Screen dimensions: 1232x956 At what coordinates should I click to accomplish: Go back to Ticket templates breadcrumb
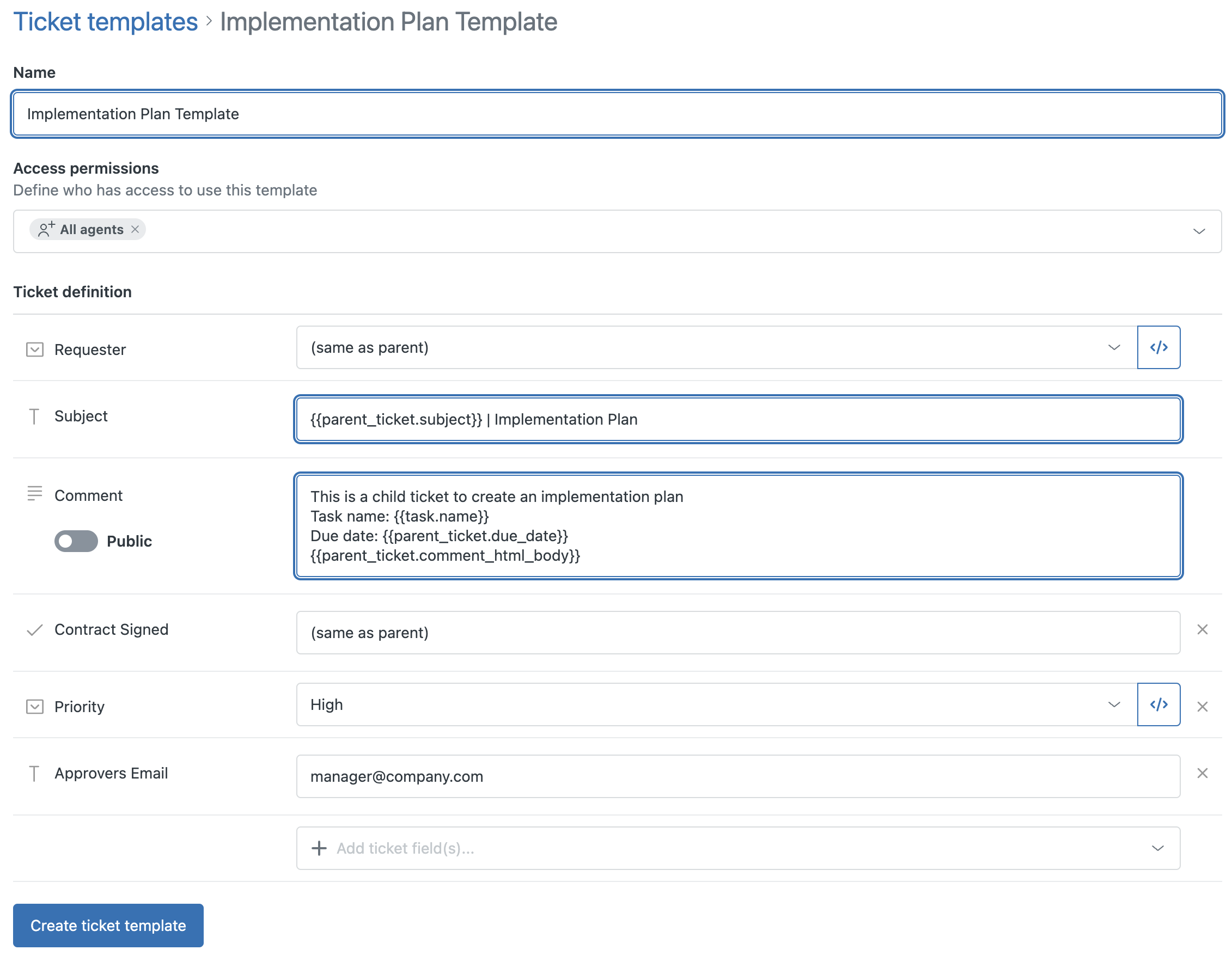coord(106,22)
